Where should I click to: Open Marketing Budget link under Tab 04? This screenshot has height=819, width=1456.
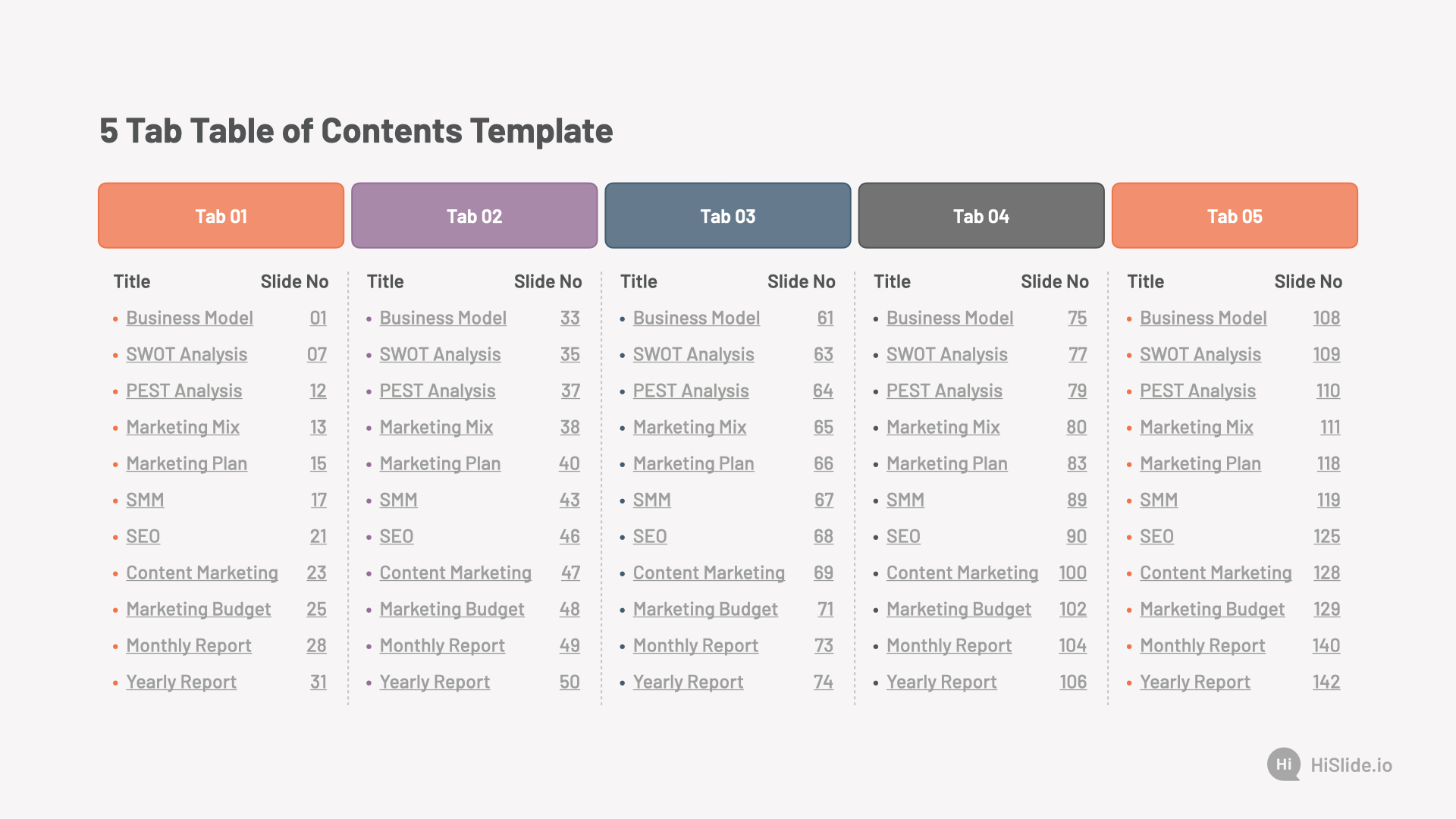point(959,609)
